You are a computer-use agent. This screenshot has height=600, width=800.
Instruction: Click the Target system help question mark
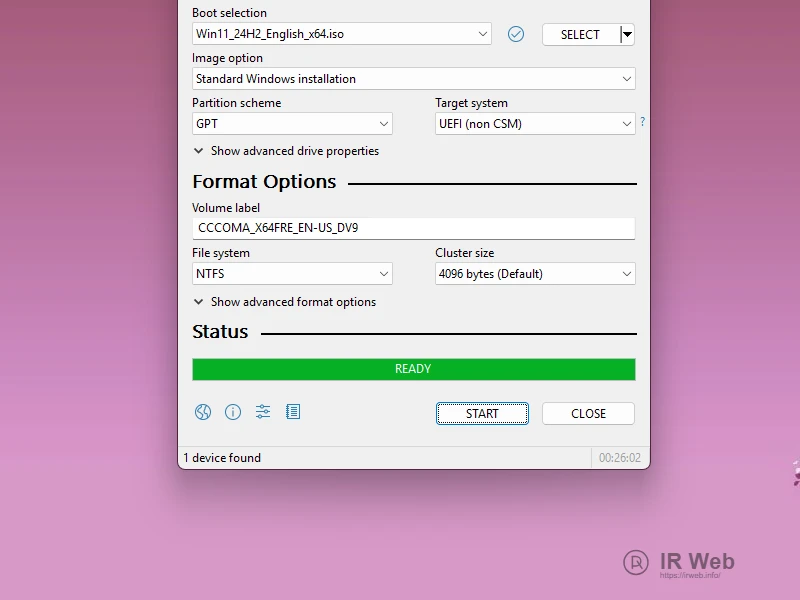coord(642,121)
